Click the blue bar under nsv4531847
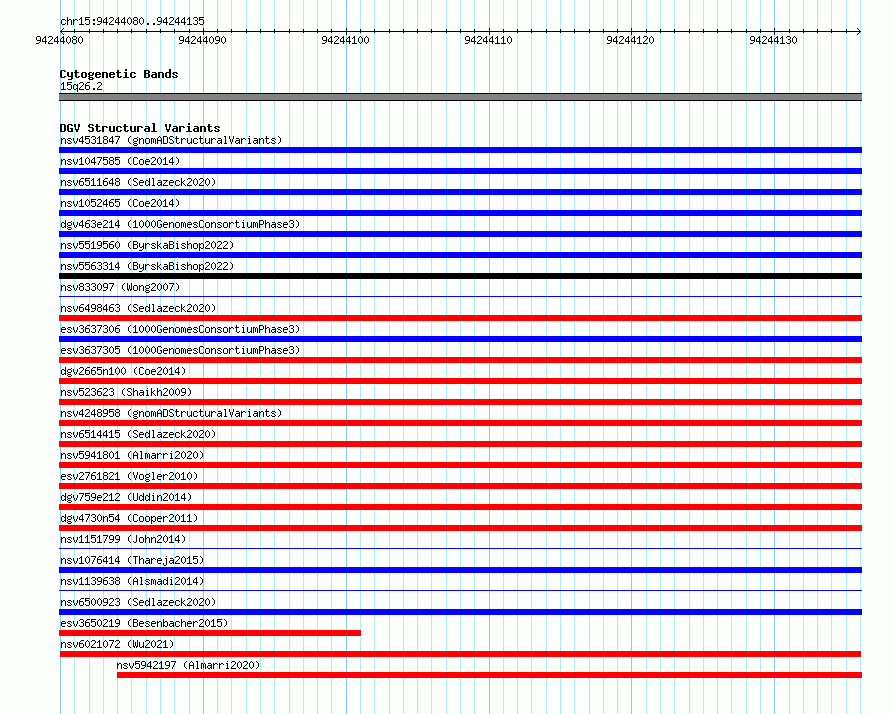 pos(460,150)
